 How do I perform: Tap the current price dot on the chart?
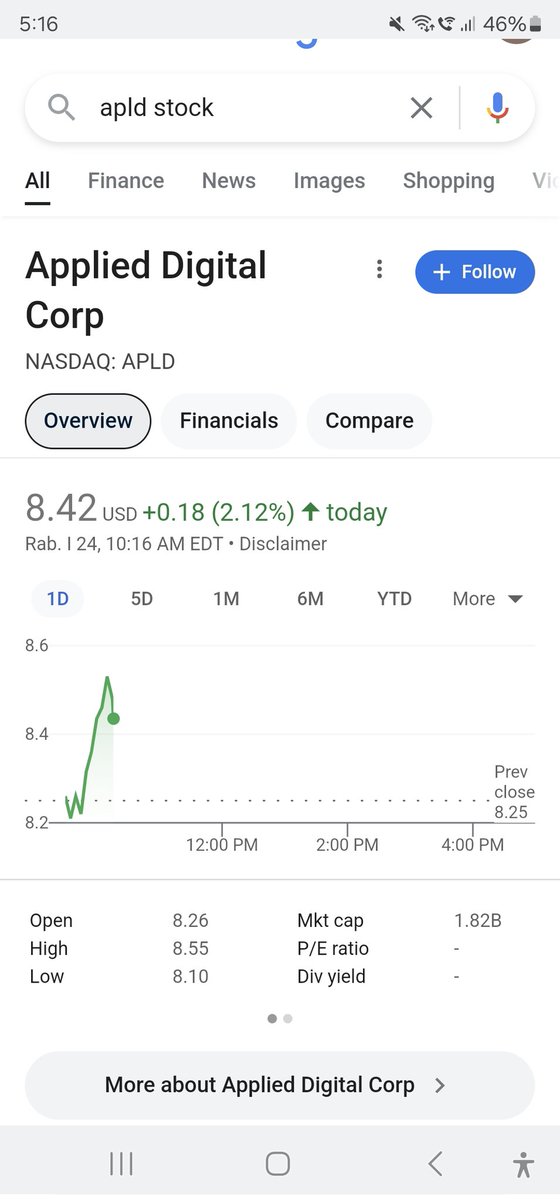(113, 718)
